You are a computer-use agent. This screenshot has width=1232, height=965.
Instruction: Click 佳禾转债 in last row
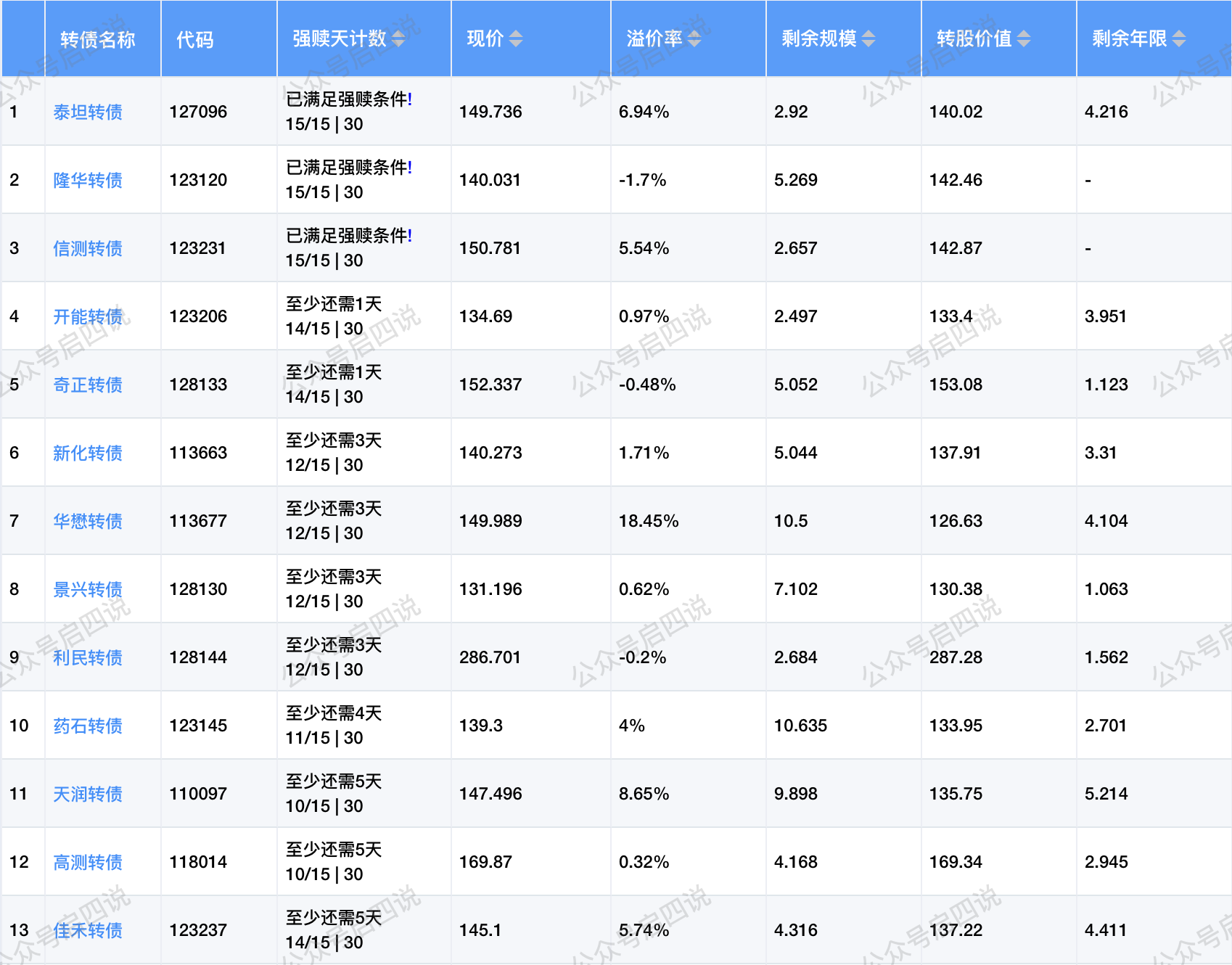click(88, 931)
